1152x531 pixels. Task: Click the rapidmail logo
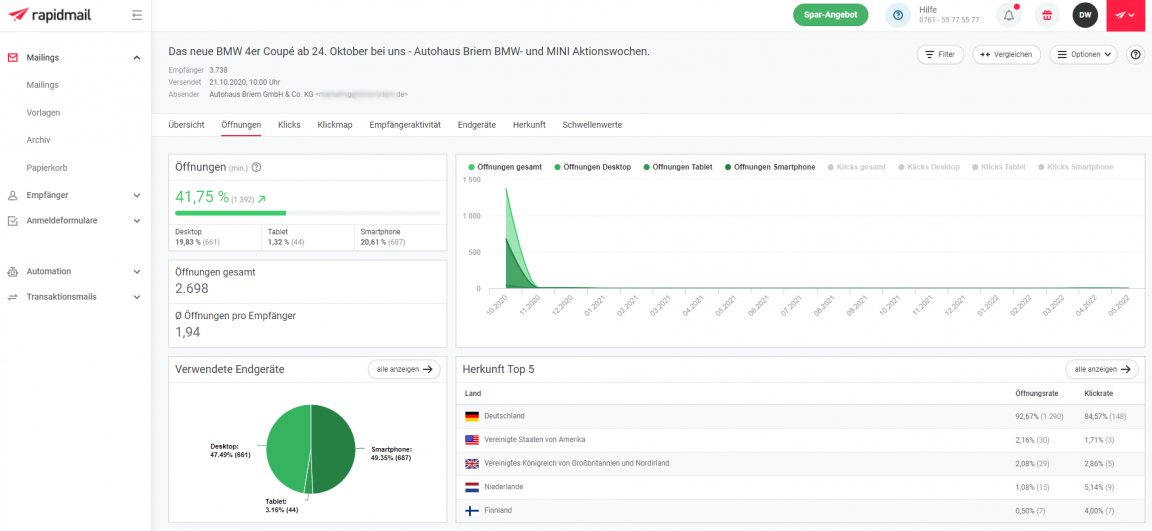(x=52, y=15)
